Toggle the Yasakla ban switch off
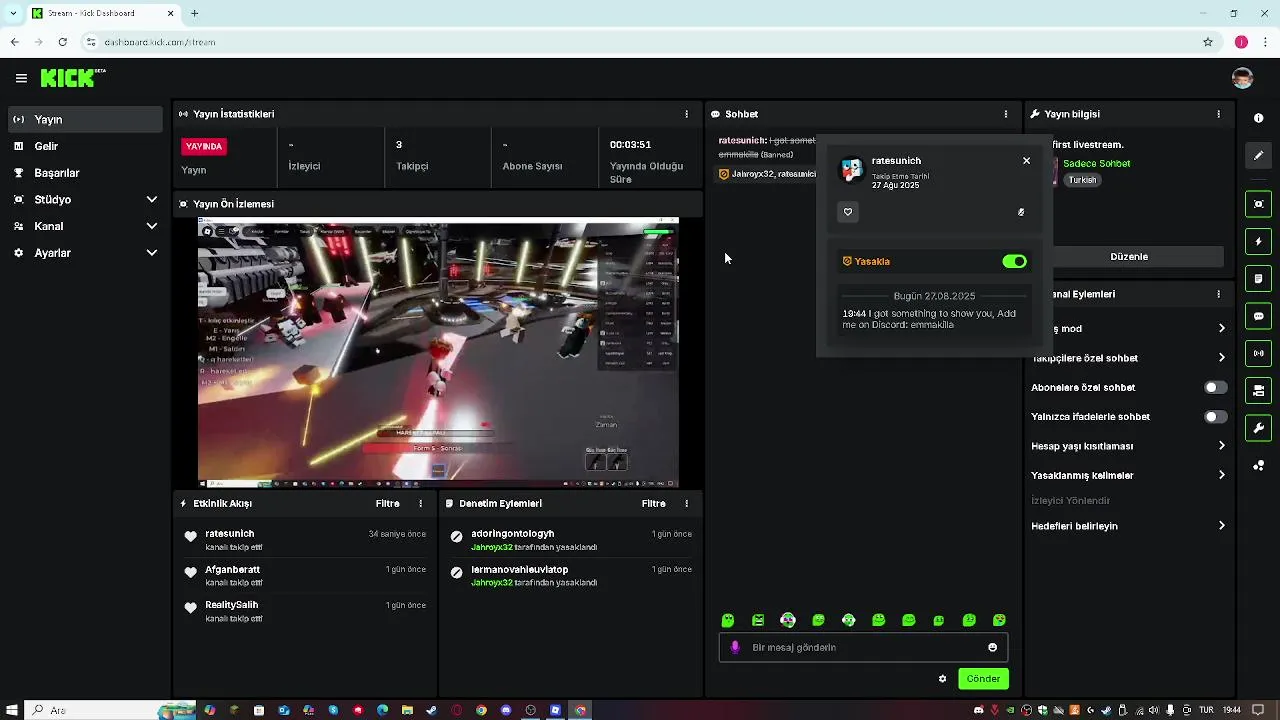The image size is (1280, 720). [x=1014, y=261]
